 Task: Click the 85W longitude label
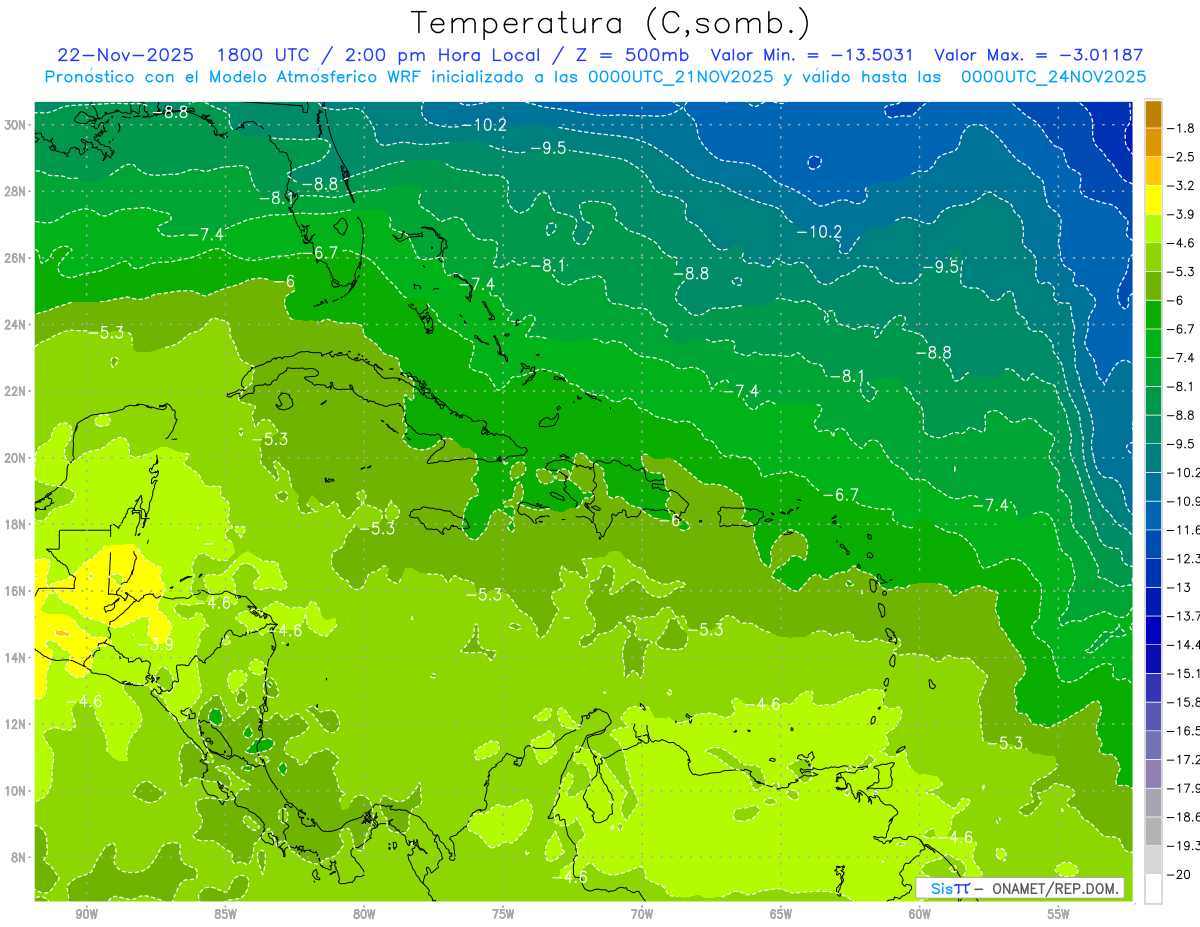pos(225,914)
